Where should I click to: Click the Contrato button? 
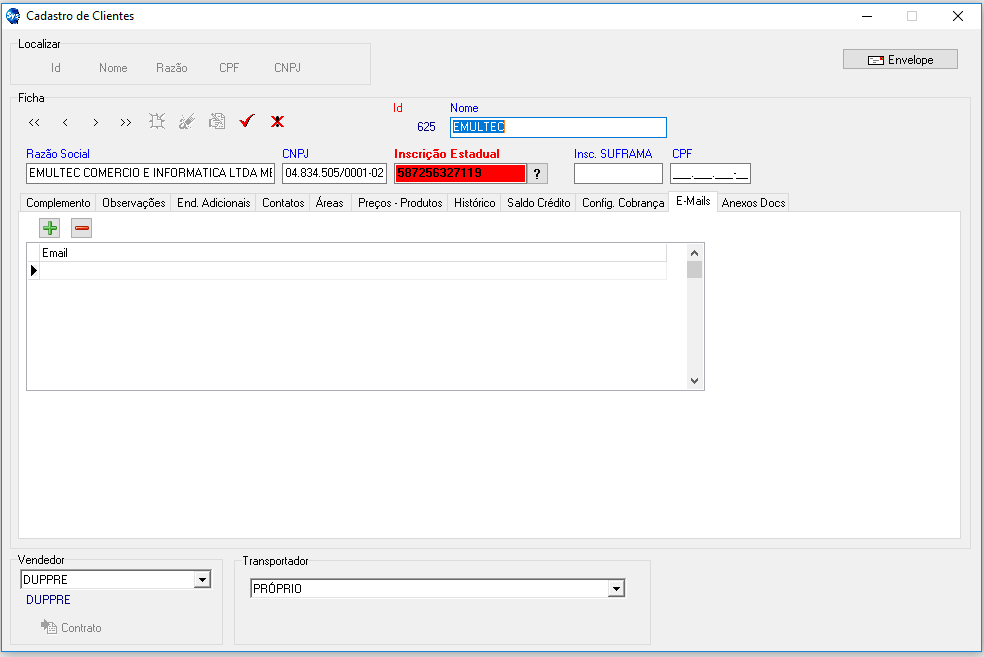point(72,627)
